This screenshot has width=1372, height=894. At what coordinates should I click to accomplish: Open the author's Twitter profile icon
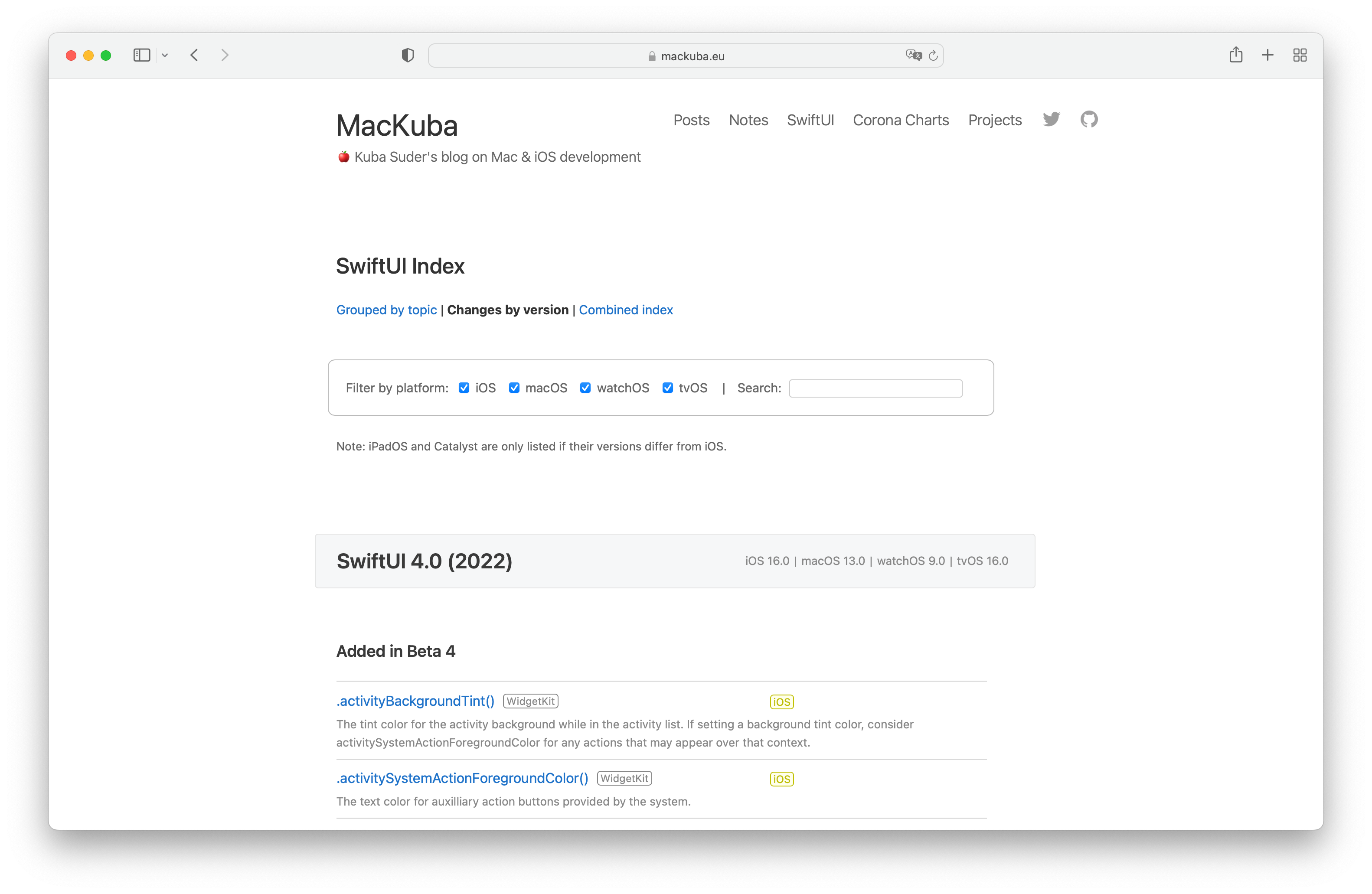pyautogui.click(x=1051, y=119)
